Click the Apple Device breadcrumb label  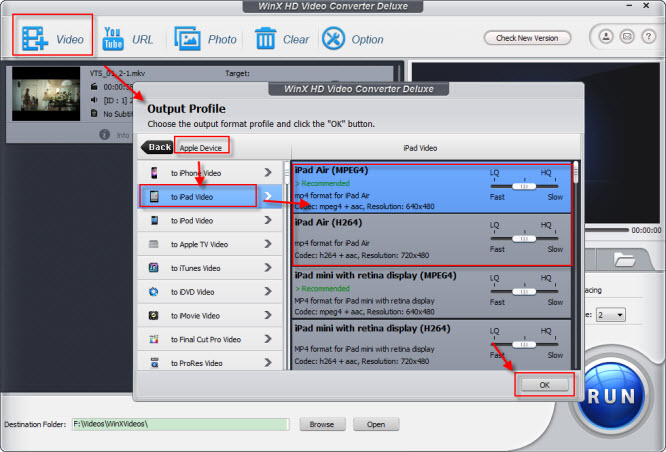[200, 148]
